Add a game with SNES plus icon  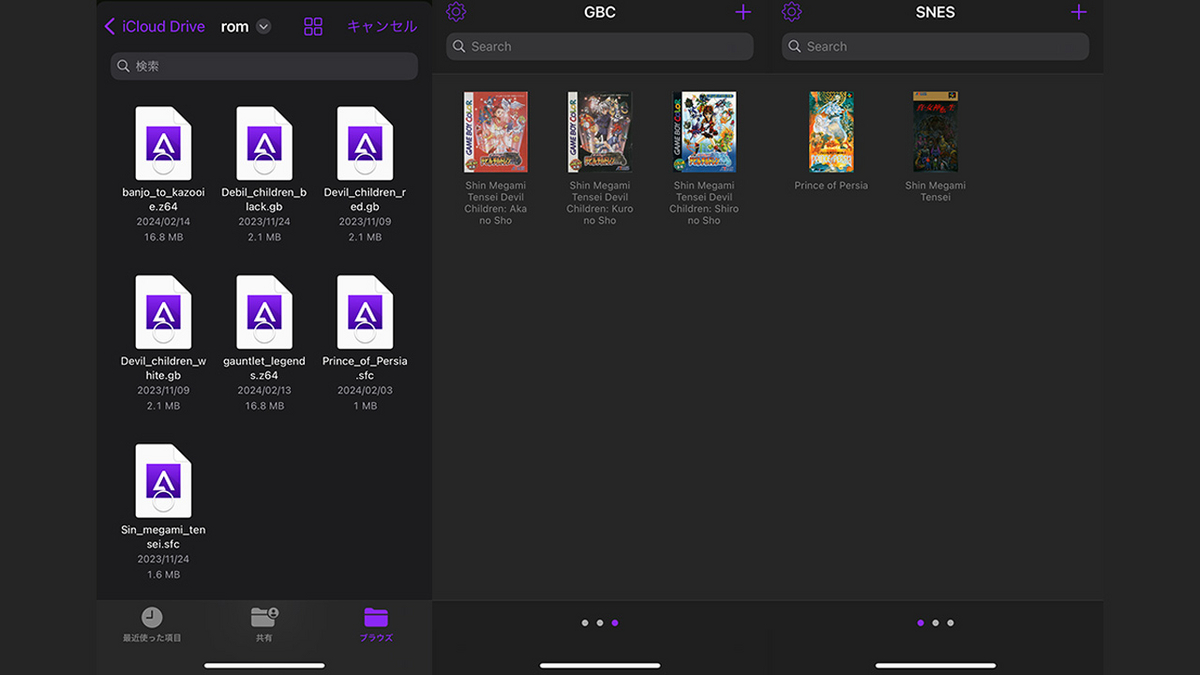[x=1079, y=12]
